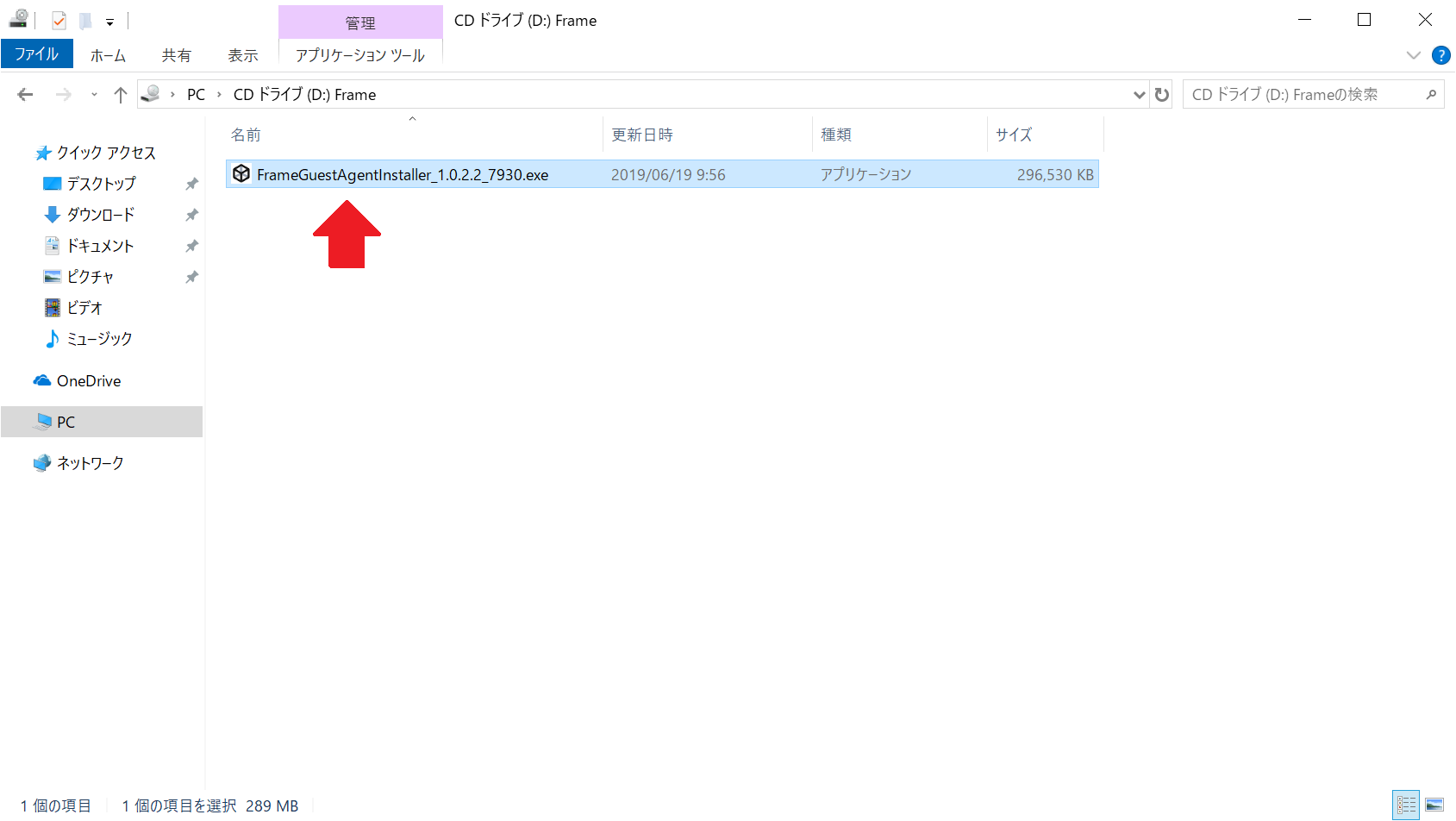Click the search magnifier icon
This screenshot has height=821, width=1456.
1431,95
